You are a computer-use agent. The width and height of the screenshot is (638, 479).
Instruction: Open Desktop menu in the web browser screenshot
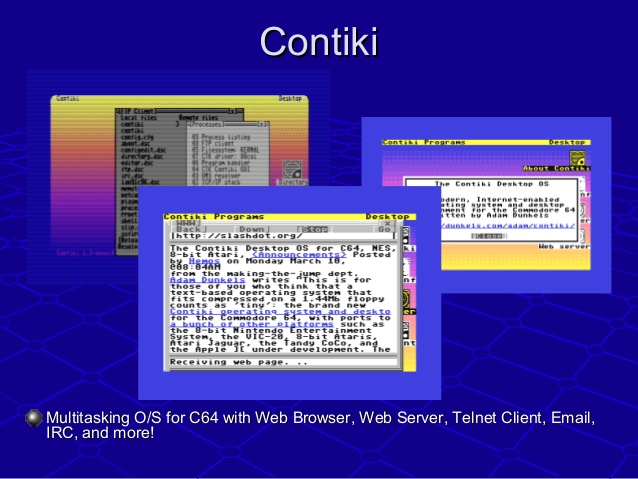(387, 217)
